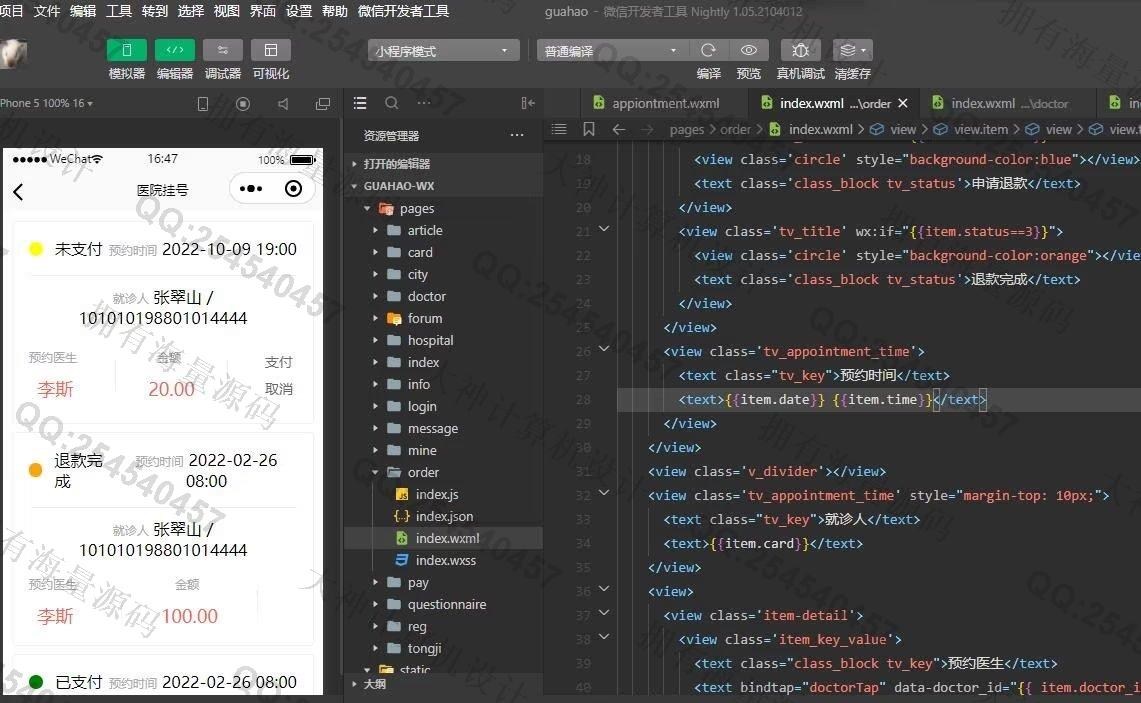This screenshot has height=703, width=1141.
Task: Open the 微信开发者工具 menu
Action: tap(403, 11)
